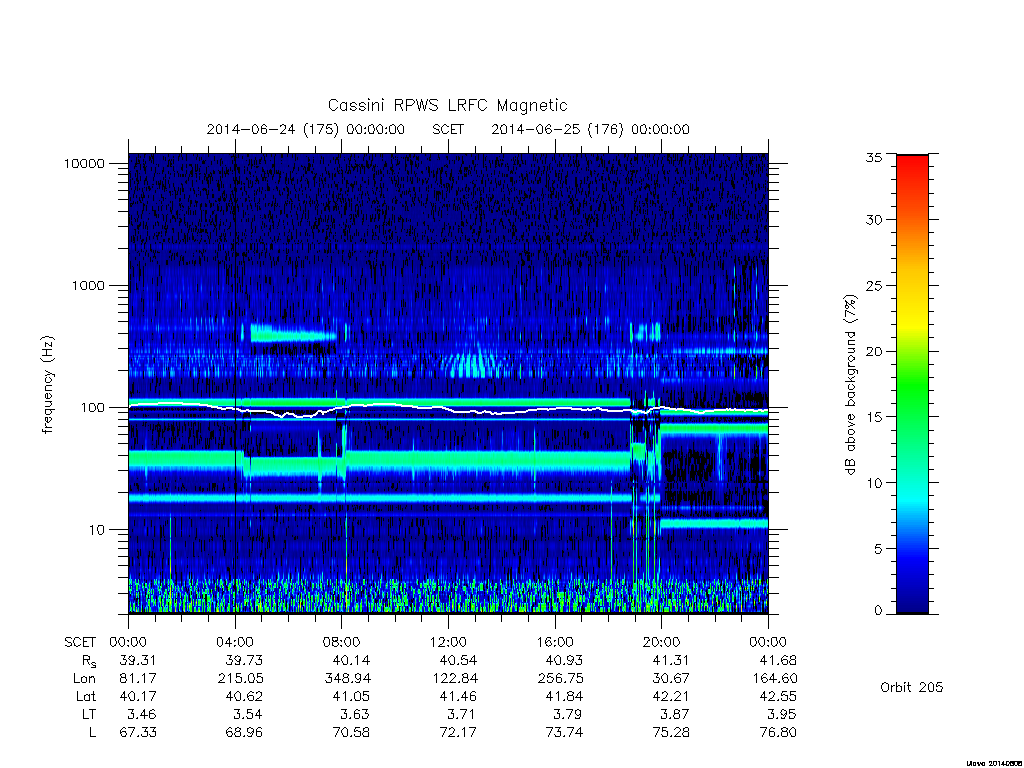Click the L value 76.80
1024x768 pixels.
click(x=778, y=733)
